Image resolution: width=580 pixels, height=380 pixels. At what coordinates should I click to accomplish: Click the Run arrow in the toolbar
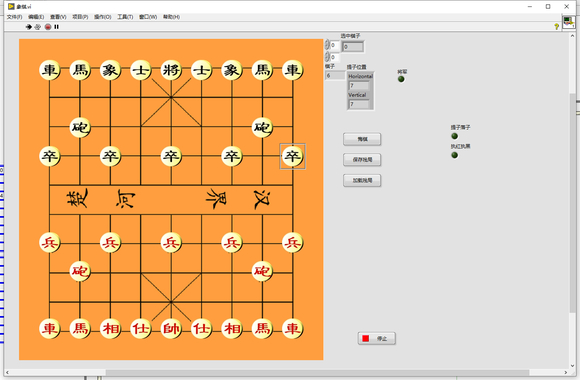[x=28, y=27]
